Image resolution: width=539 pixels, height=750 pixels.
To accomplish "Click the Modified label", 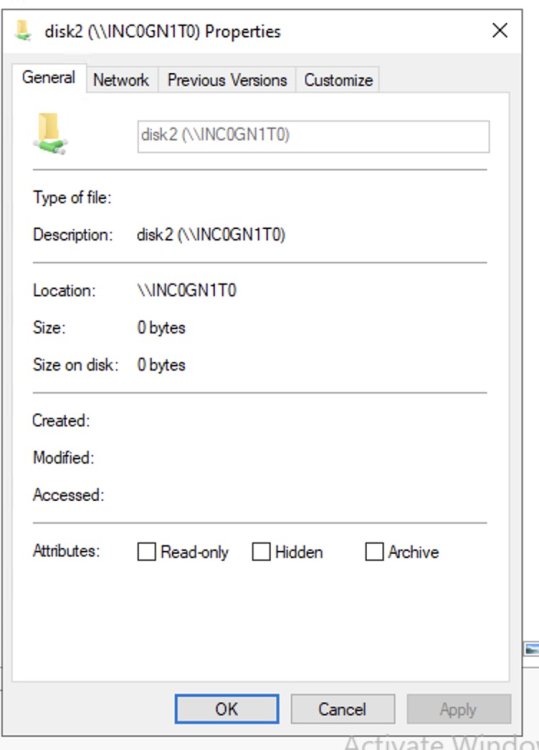I will (x=64, y=458).
